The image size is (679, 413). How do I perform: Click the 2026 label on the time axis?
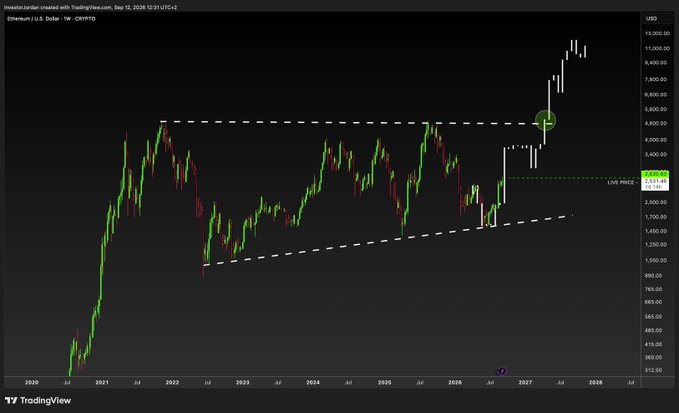click(x=455, y=383)
